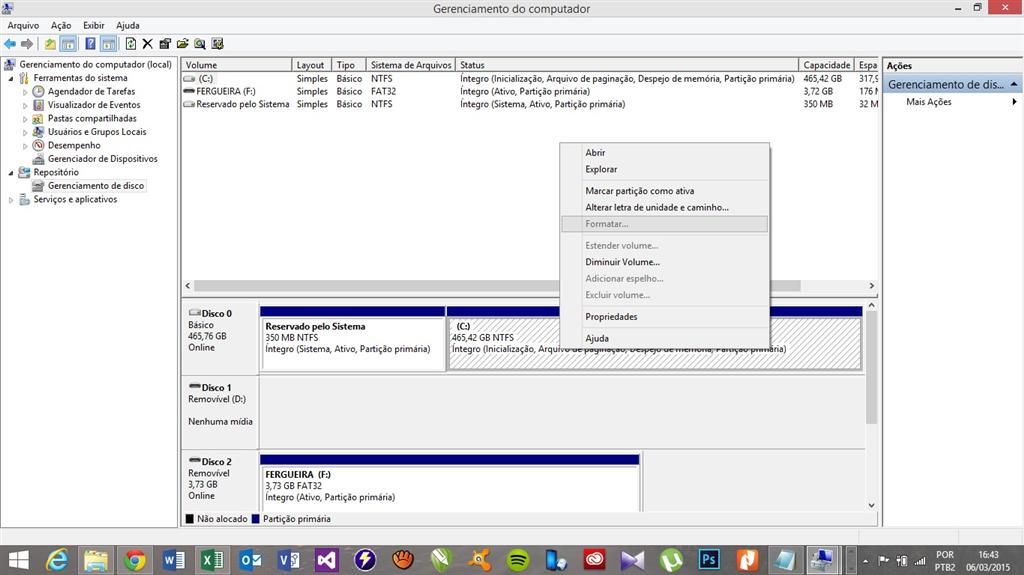This screenshot has height=575, width=1024.
Task: Open the Arquivo menu
Action: [x=23, y=25]
